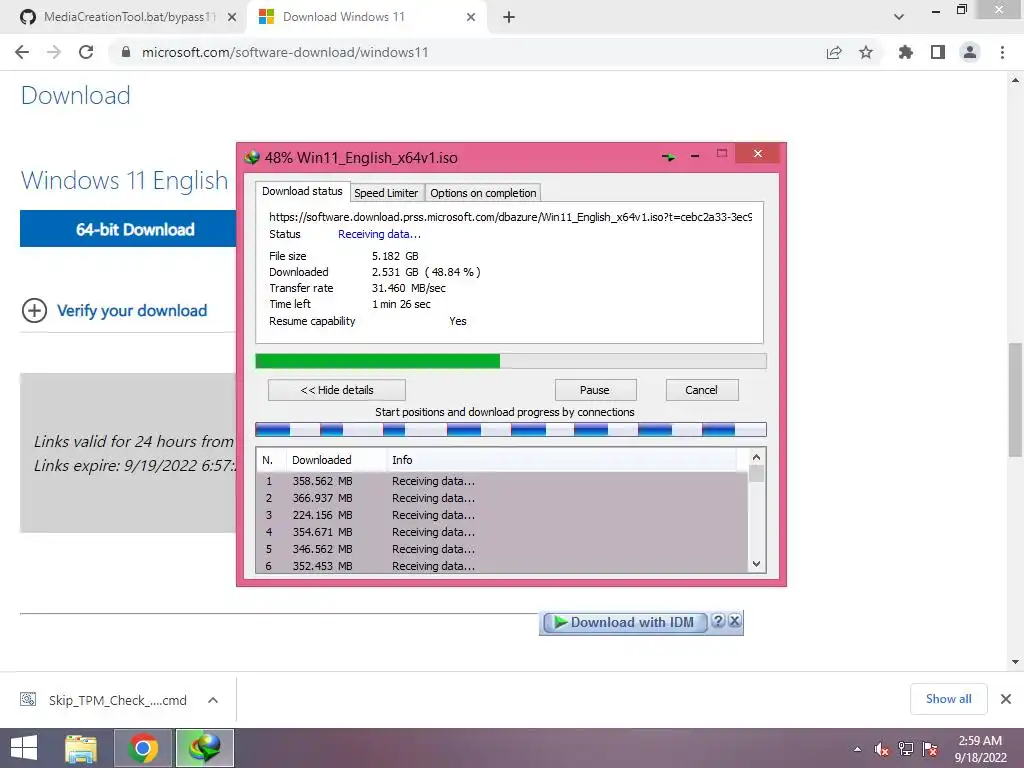Click the IDM globe icon in dialog title
The width and height of the screenshot is (1024, 768).
coord(251,157)
